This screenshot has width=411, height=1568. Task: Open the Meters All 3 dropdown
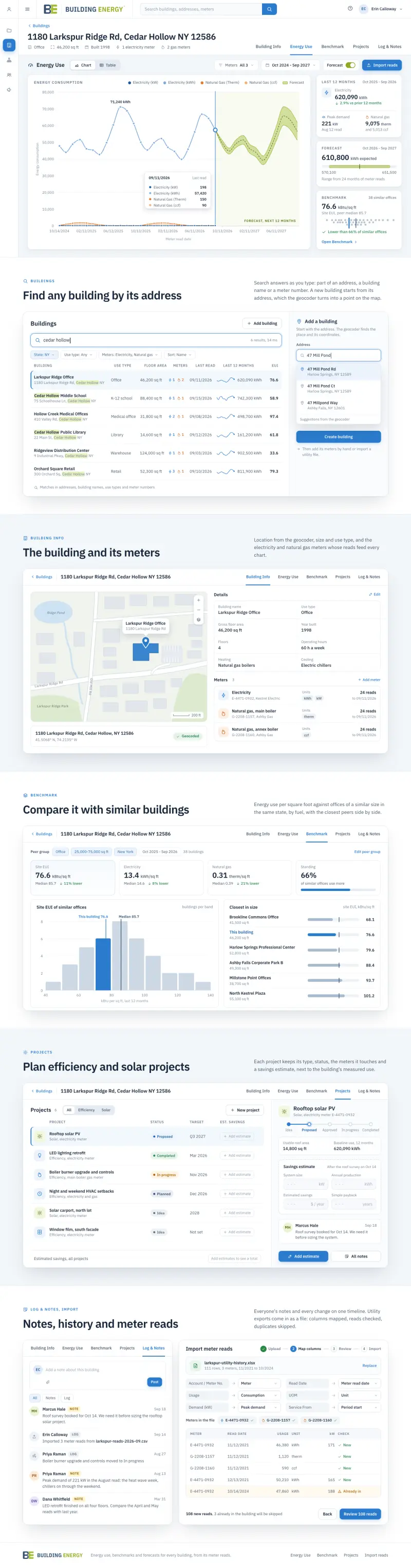(x=236, y=65)
